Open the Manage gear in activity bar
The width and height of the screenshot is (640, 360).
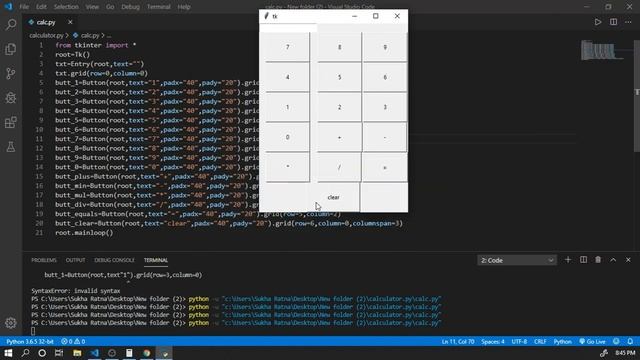[11, 323]
